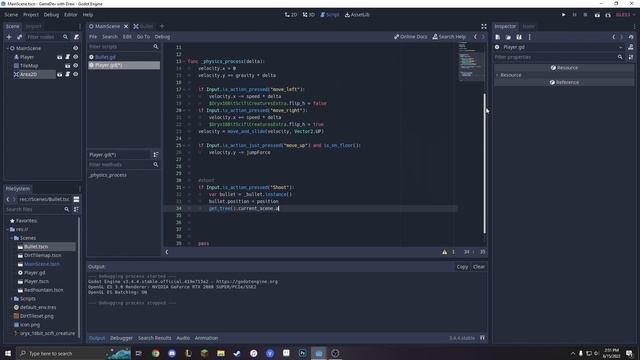Collapse the Resource section in Inspector
This screenshot has height=360, width=640.
[x=497, y=75]
